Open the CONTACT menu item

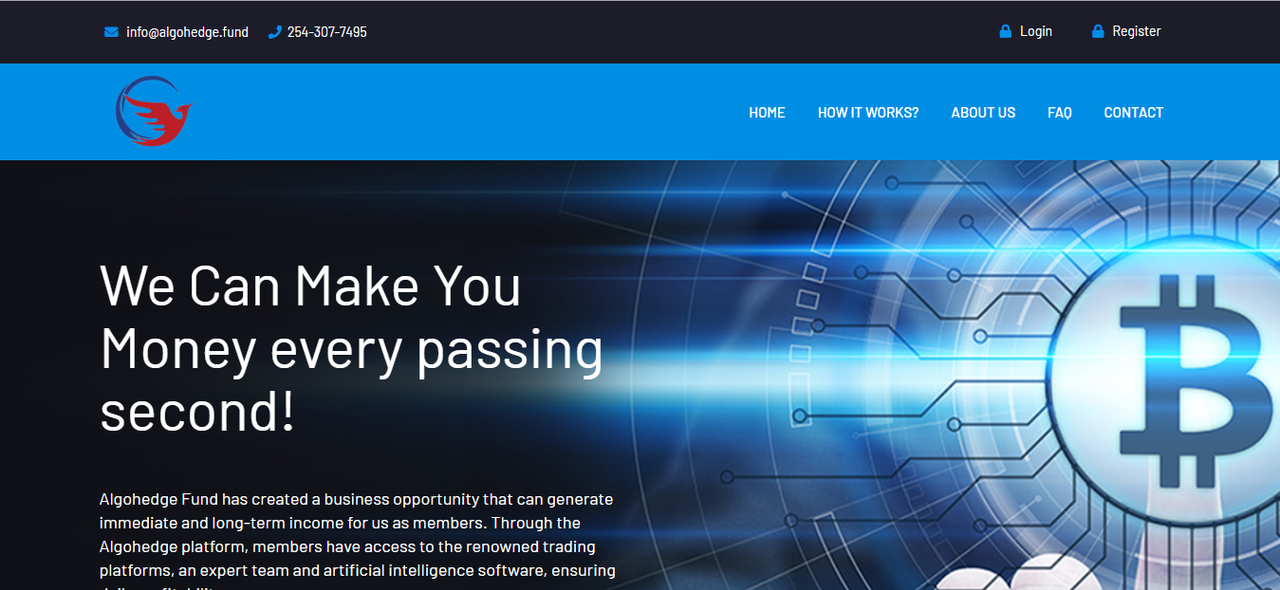(1134, 112)
